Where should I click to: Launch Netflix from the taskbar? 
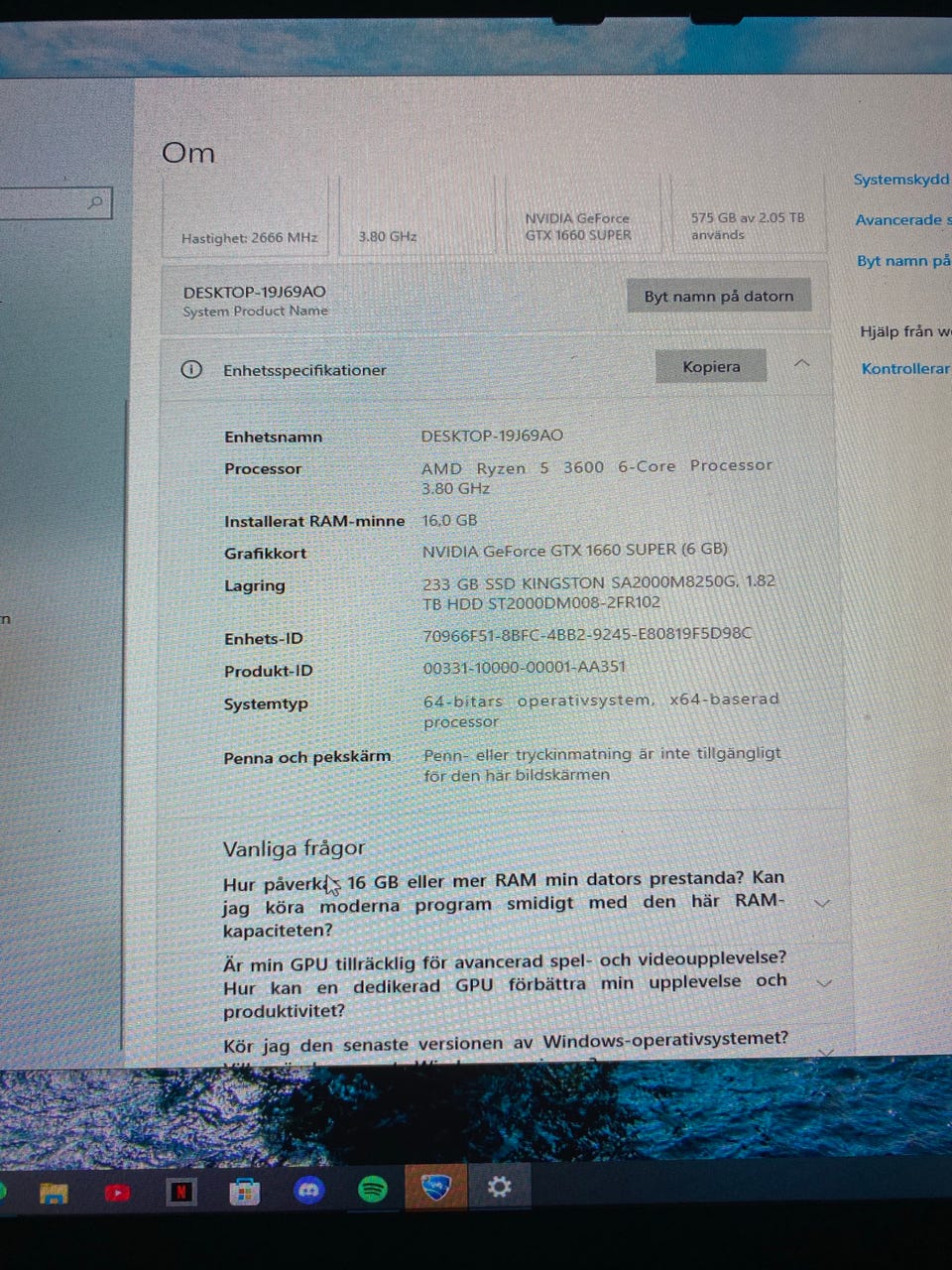click(x=180, y=1191)
